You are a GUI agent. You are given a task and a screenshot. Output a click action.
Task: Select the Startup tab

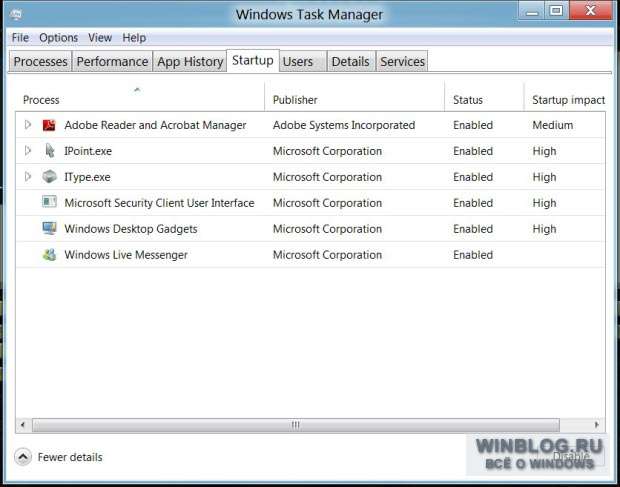[253, 60]
